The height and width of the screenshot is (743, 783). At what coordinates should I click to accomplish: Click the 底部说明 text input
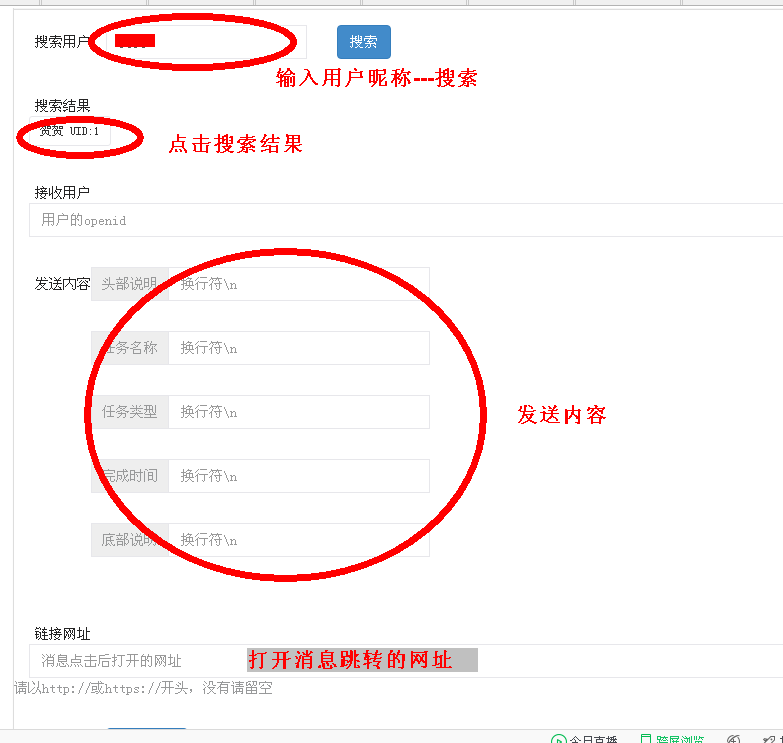(298, 540)
